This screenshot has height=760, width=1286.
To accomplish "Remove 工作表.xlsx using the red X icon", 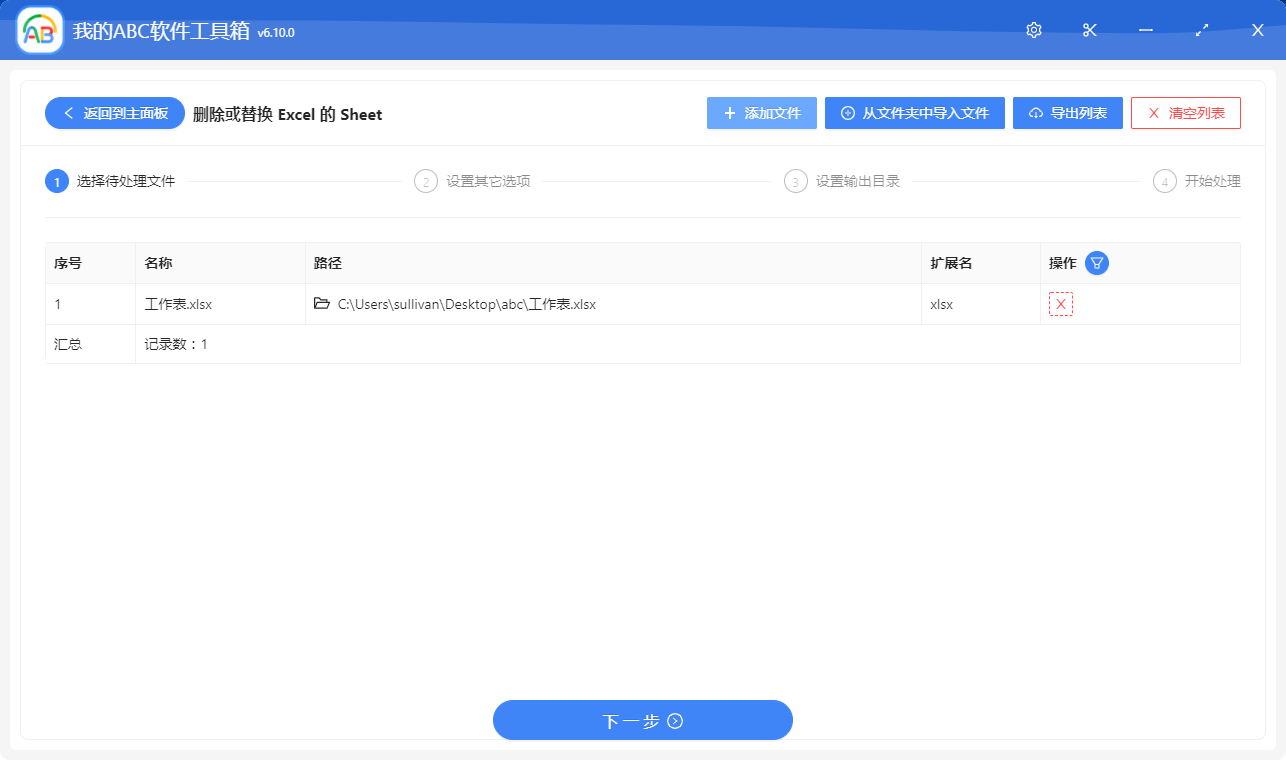I will tap(1059, 303).
